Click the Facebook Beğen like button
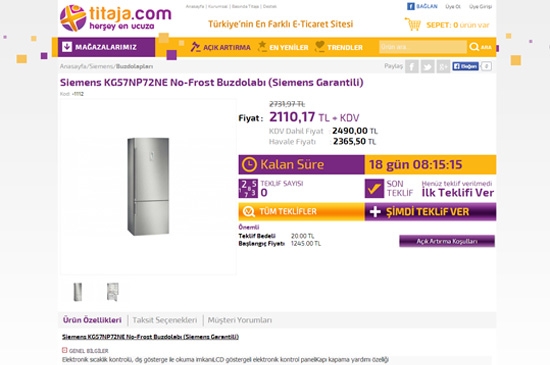 (x=465, y=66)
